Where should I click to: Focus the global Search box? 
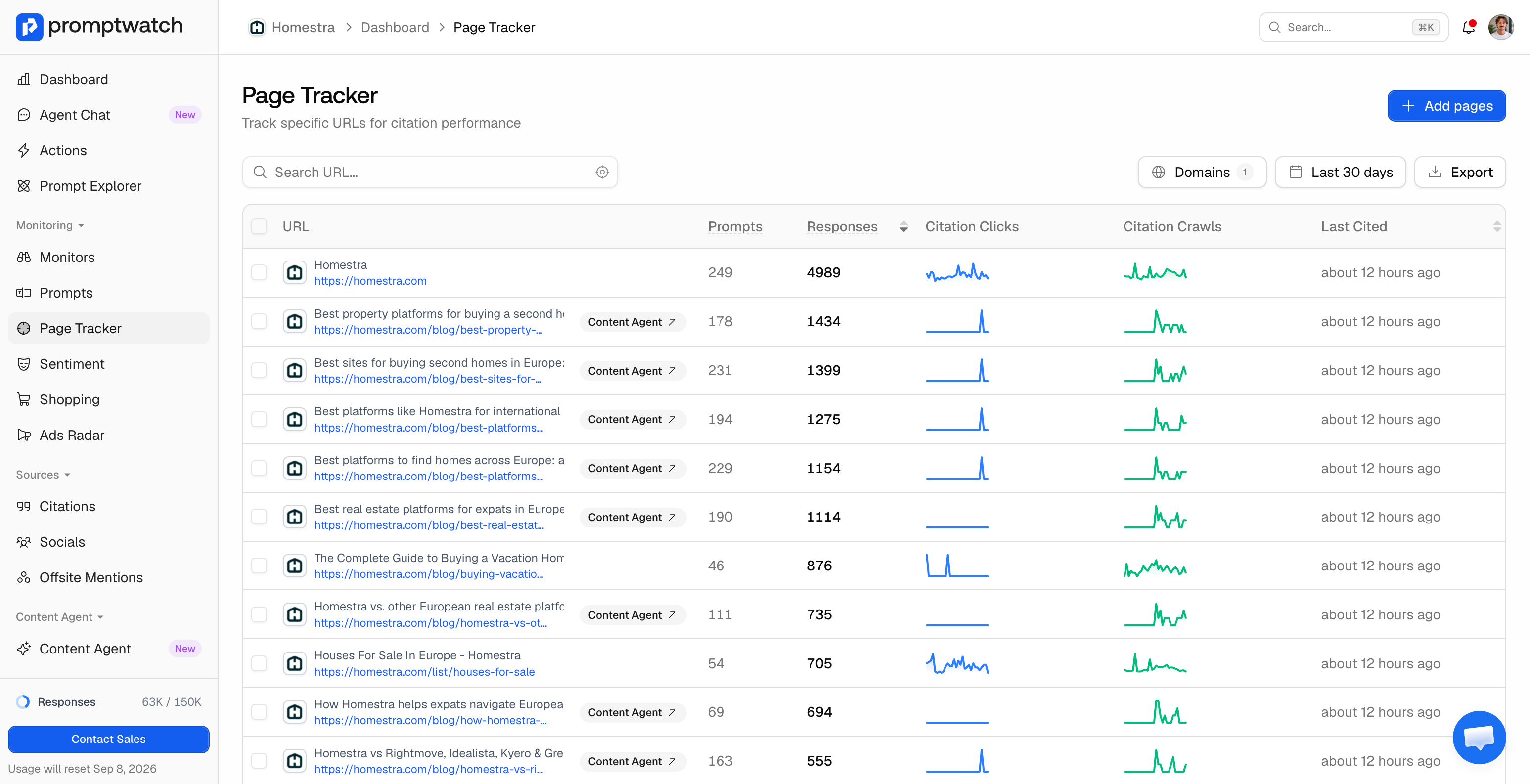pyautogui.click(x=1353, y=27)
